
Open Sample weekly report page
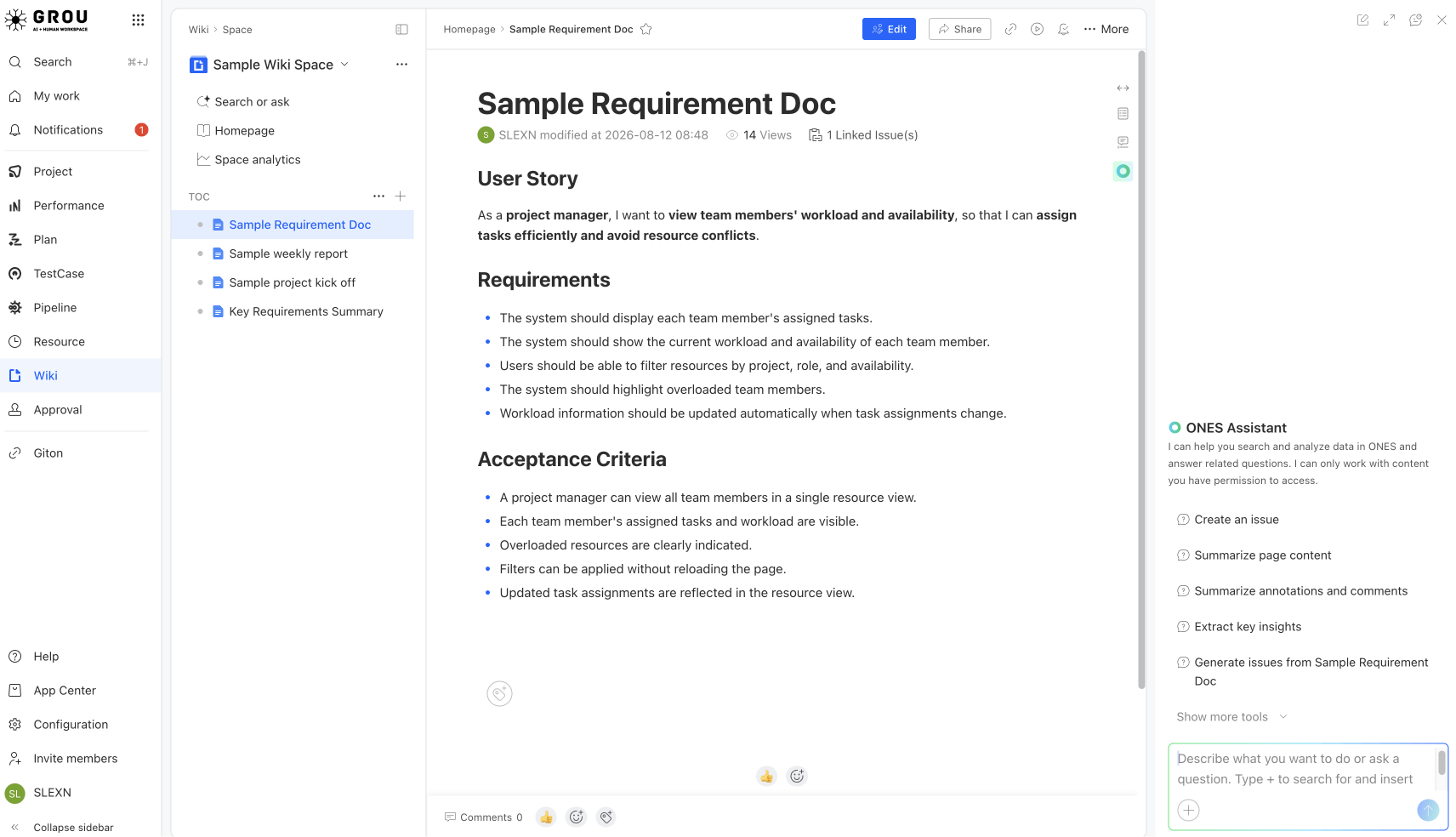pyautogui.click(x=293, y=253)
